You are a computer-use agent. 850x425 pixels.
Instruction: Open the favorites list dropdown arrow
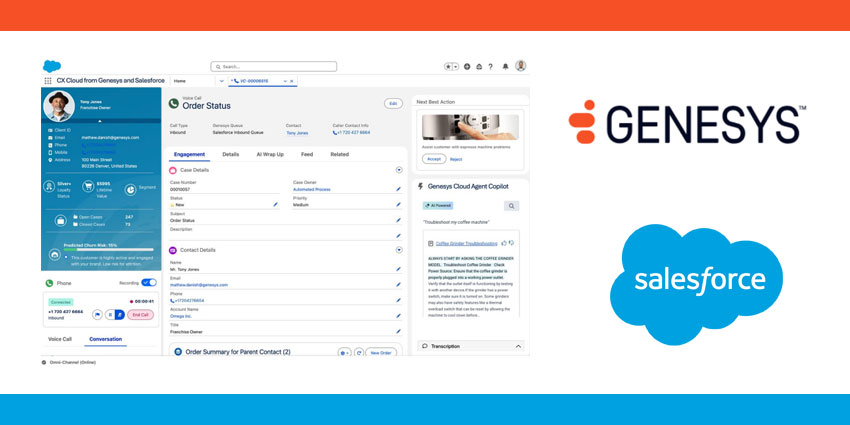tap(455, 67)
